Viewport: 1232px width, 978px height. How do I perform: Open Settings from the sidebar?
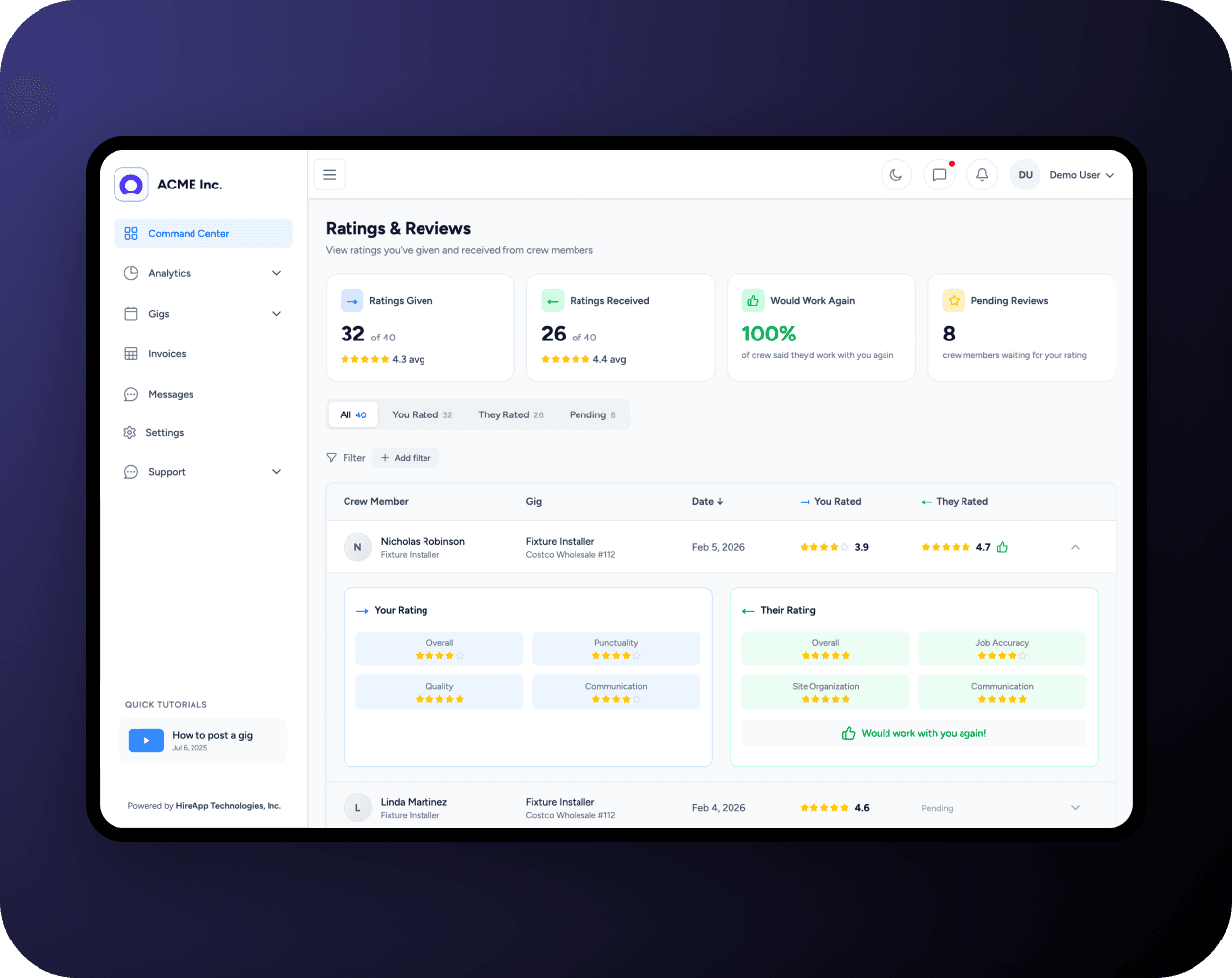tap(164, 432)
